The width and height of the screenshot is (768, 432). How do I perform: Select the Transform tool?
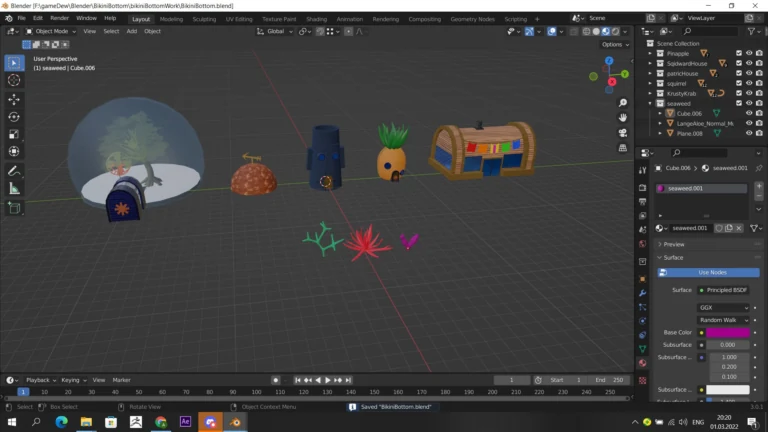[x=14, y=151]
